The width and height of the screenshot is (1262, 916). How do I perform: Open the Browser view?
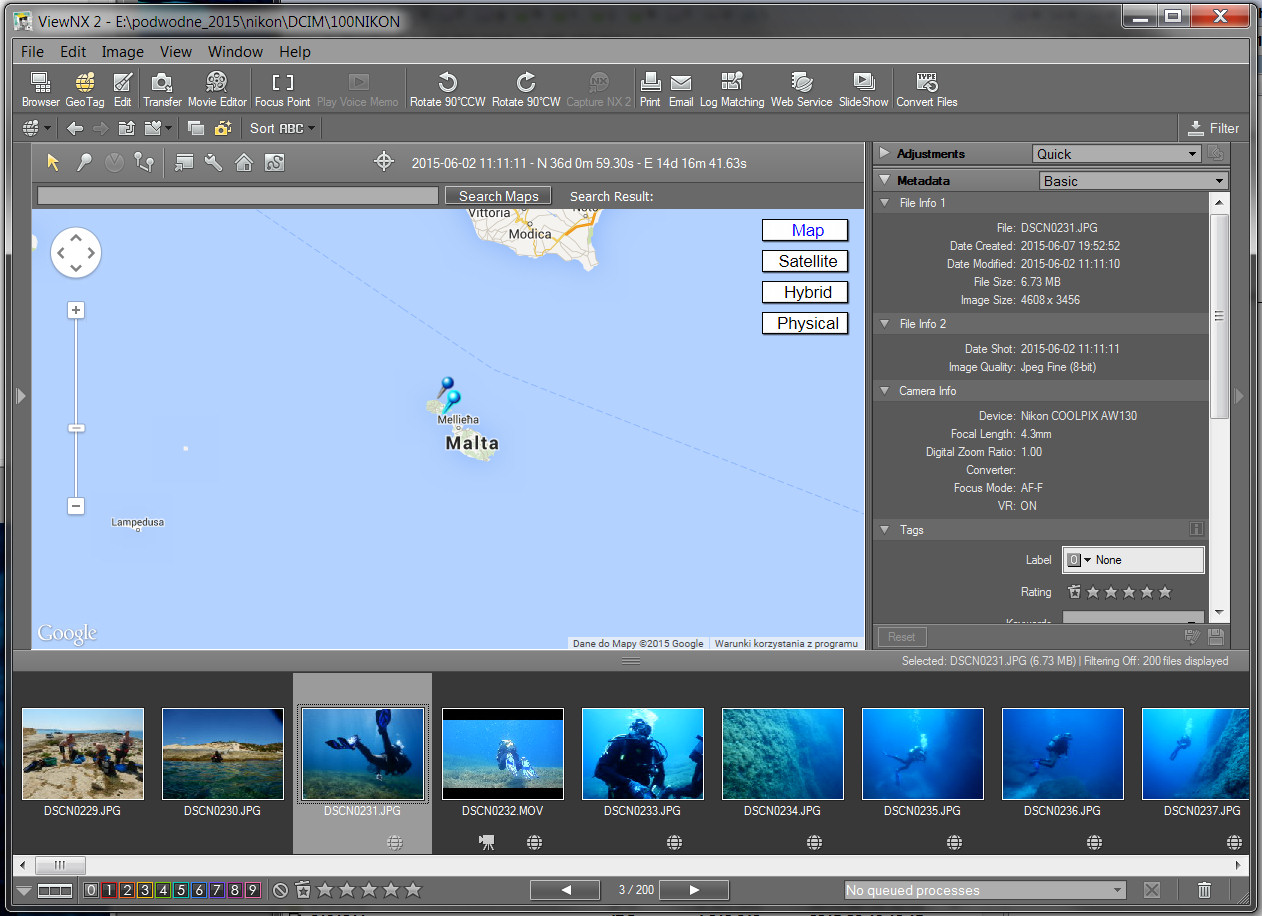click(x=41, y=89)
